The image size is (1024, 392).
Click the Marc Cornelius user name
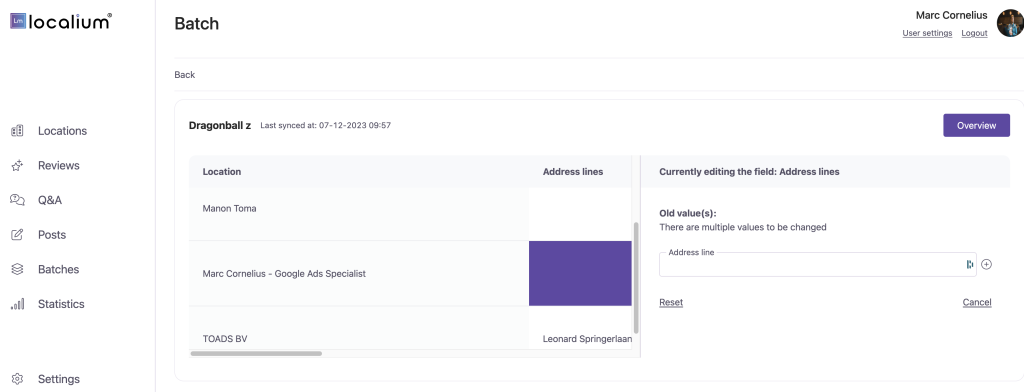coord(952,16)
